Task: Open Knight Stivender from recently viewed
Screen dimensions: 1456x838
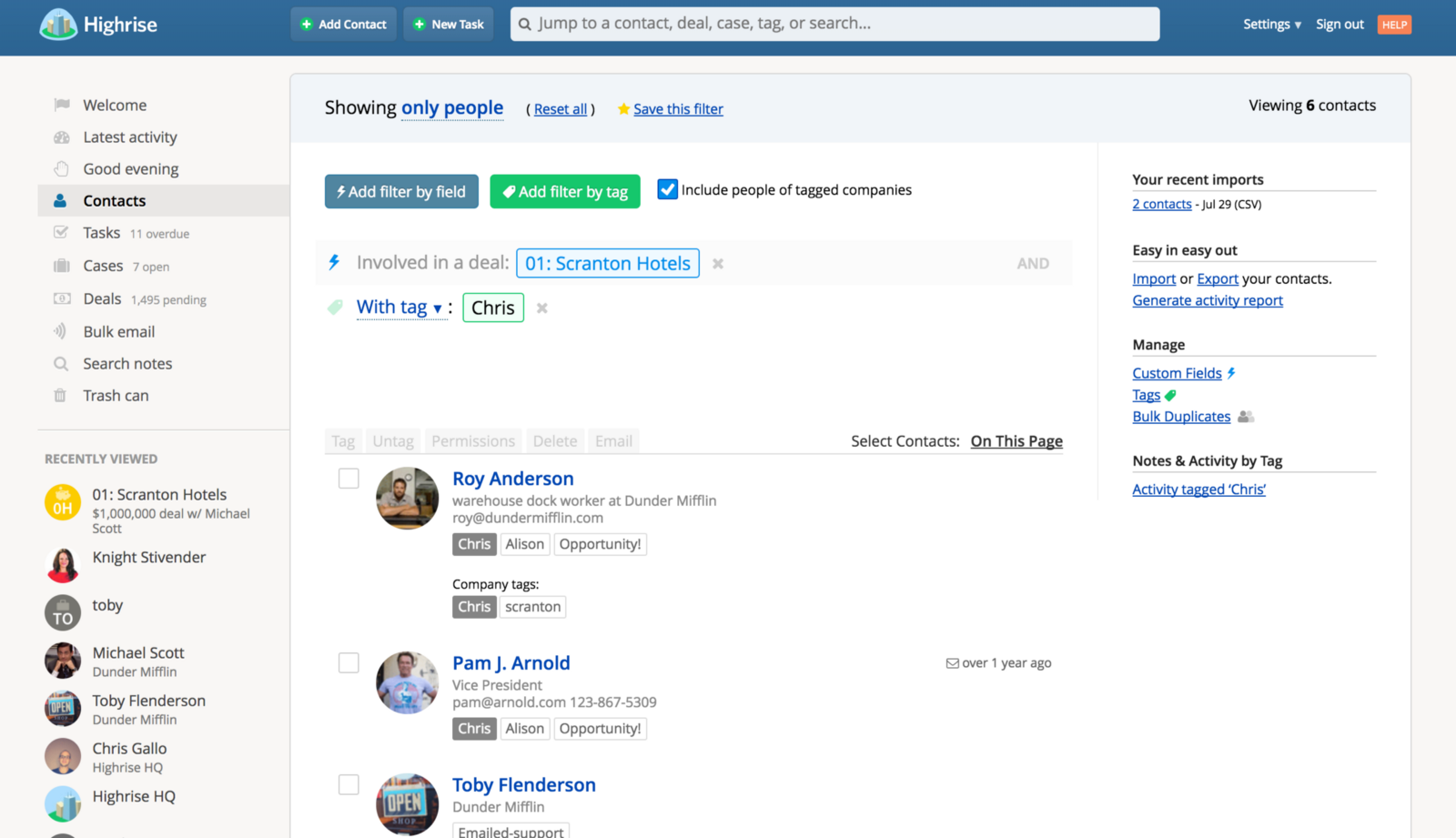Action: pos(149,558)
